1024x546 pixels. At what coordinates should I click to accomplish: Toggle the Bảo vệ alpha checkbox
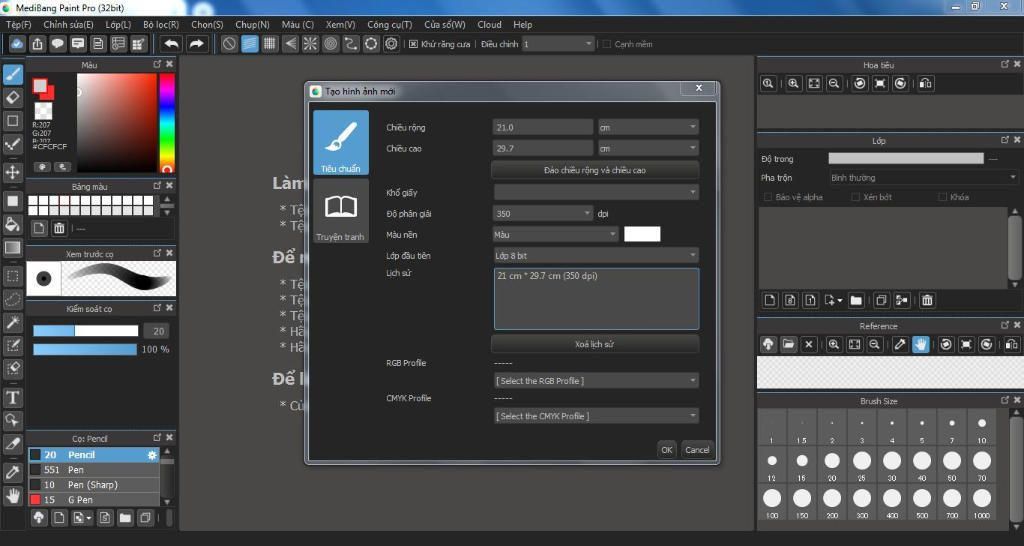(x=768, y=197)
